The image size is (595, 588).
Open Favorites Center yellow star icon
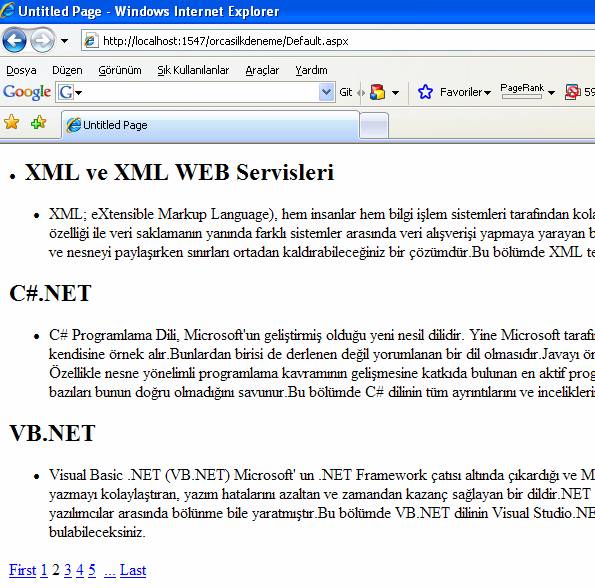[11, 122]
